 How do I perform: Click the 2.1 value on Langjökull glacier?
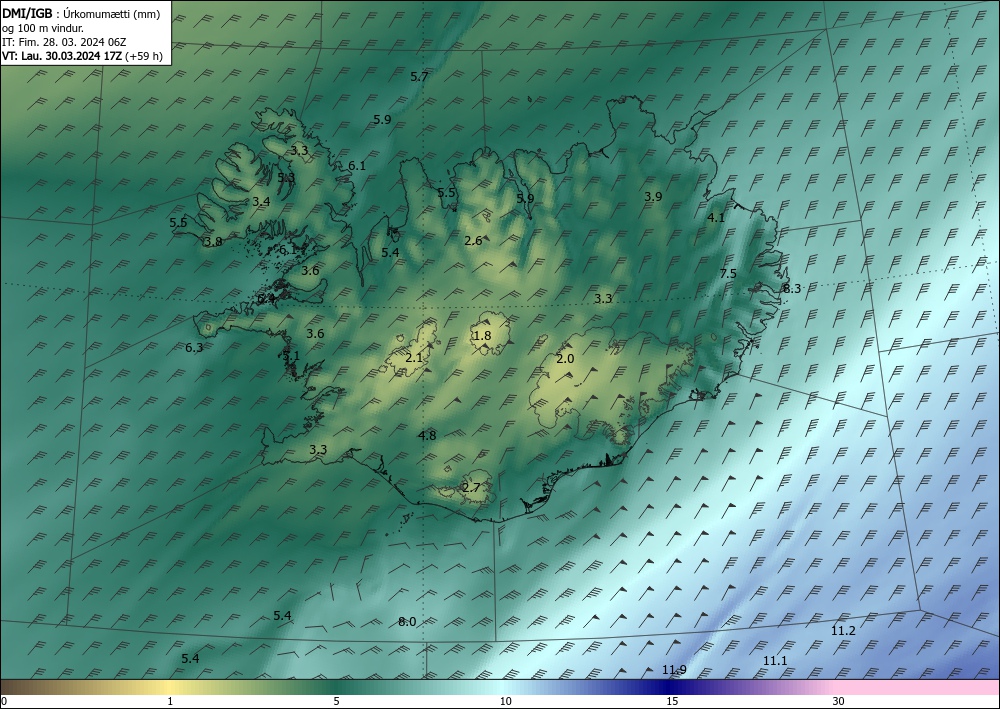(x=414, y=358)
